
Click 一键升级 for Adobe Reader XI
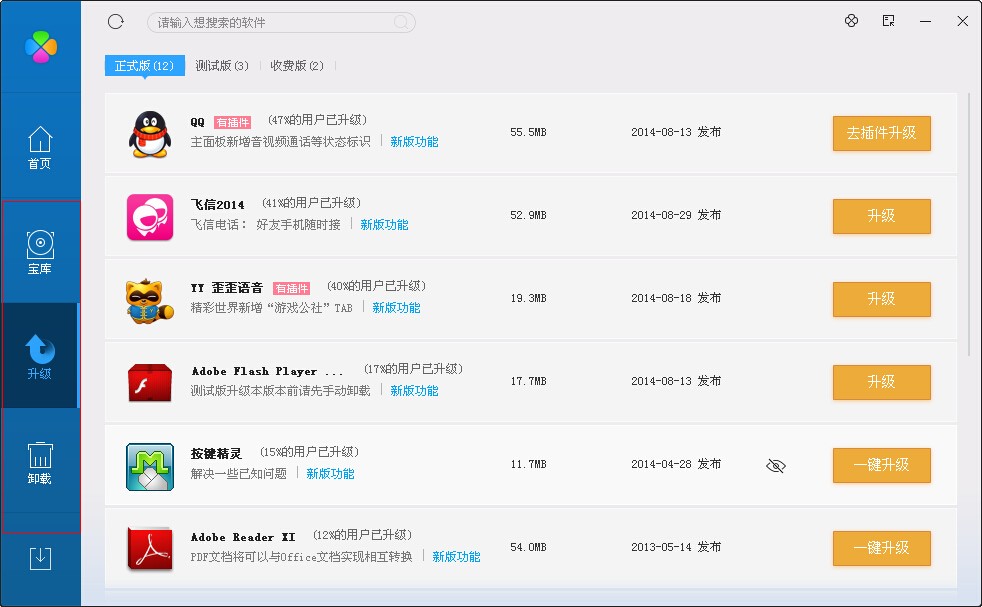(881, 548)
